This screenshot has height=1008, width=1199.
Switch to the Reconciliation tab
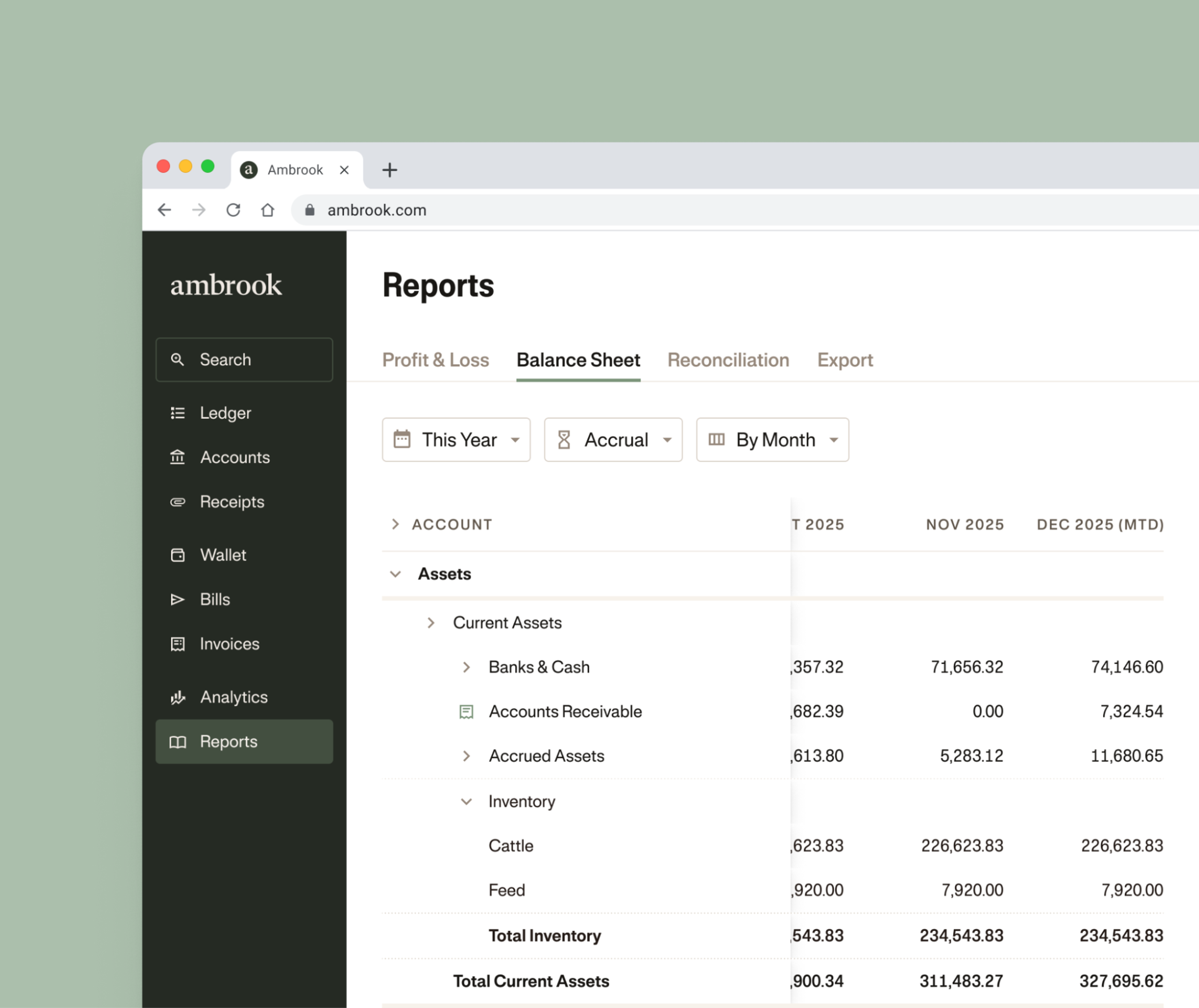pyautogui.click(x=728, y=360)
